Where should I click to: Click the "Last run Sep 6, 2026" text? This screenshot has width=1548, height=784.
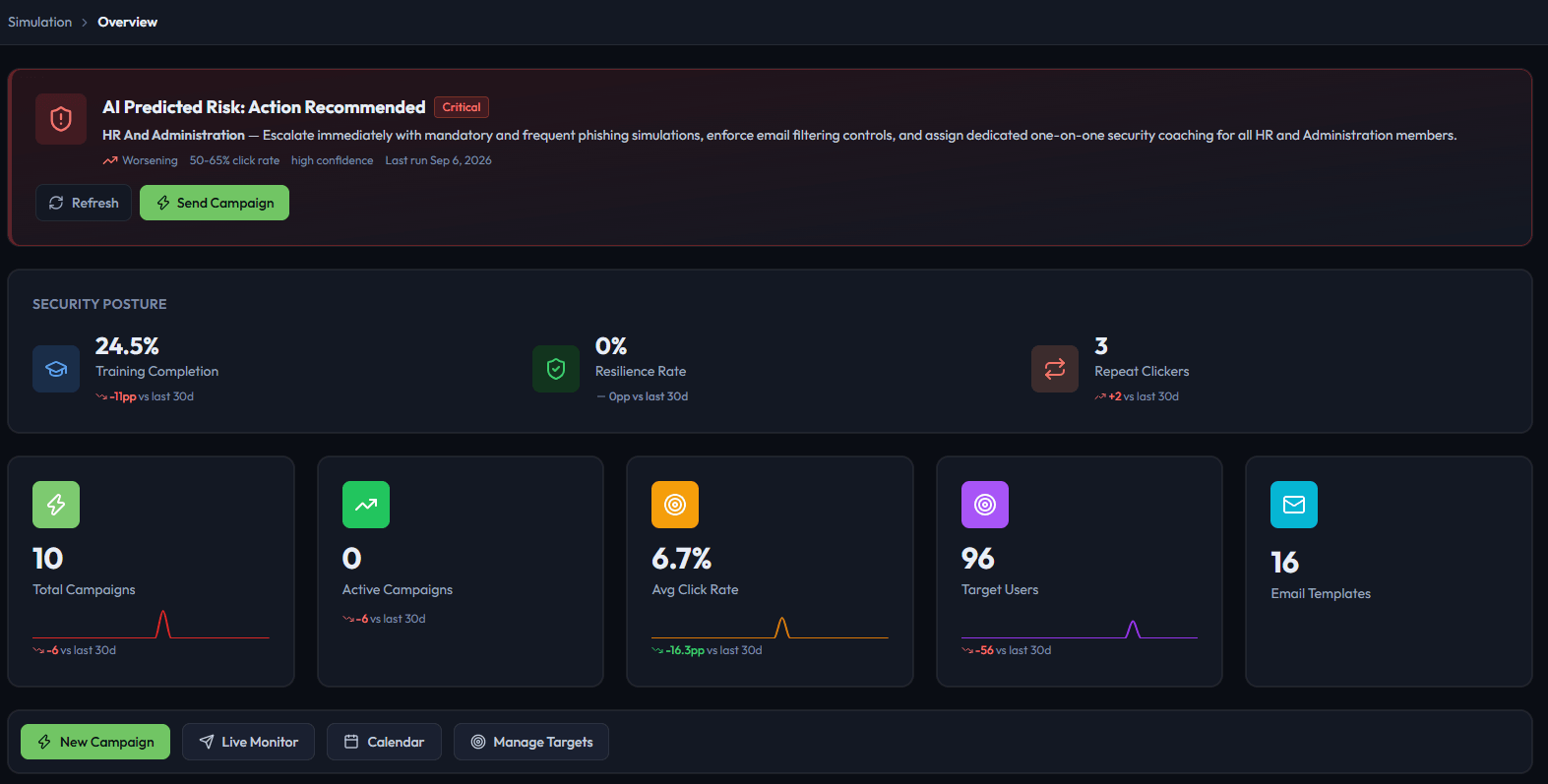pos(439,160)
